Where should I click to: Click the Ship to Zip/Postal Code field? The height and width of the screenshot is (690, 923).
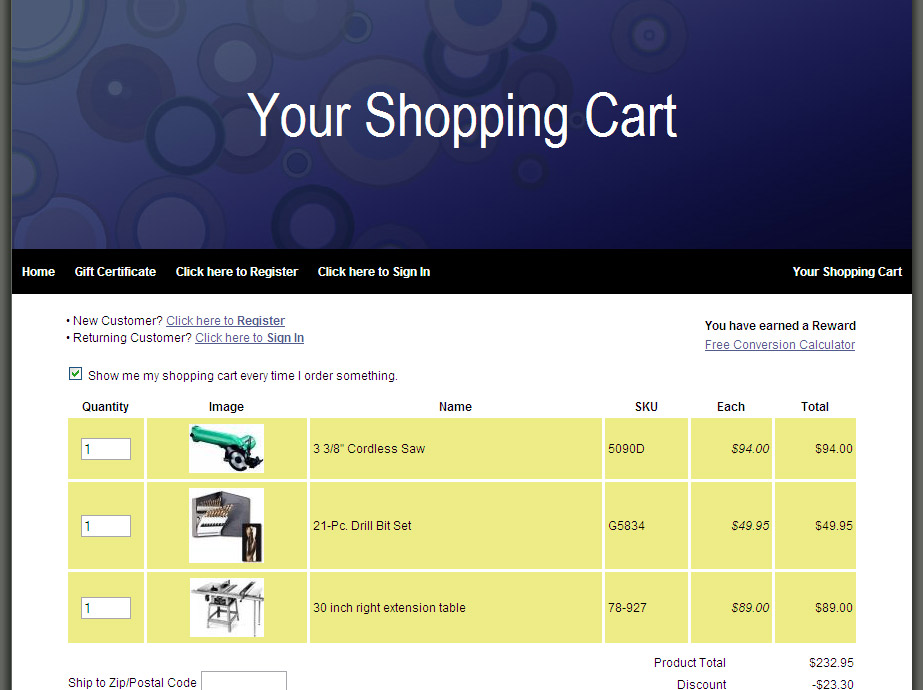(243, 681)
